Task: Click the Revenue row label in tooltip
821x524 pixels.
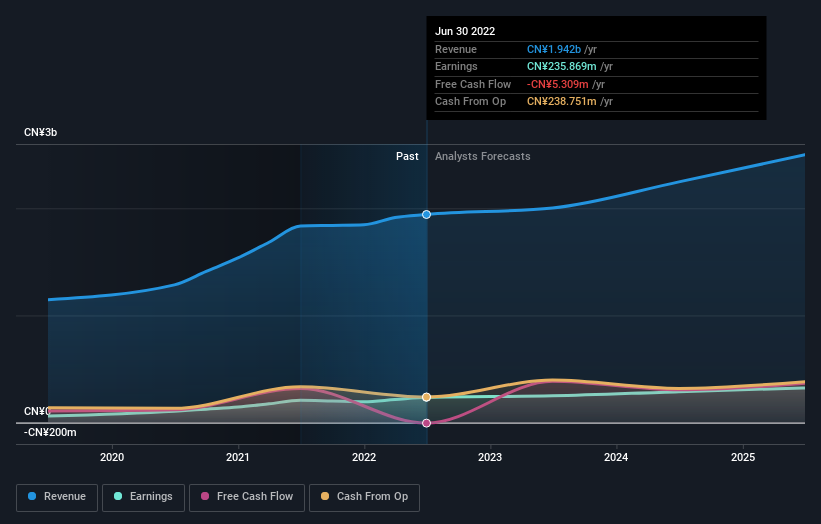Action: (456, 49)
